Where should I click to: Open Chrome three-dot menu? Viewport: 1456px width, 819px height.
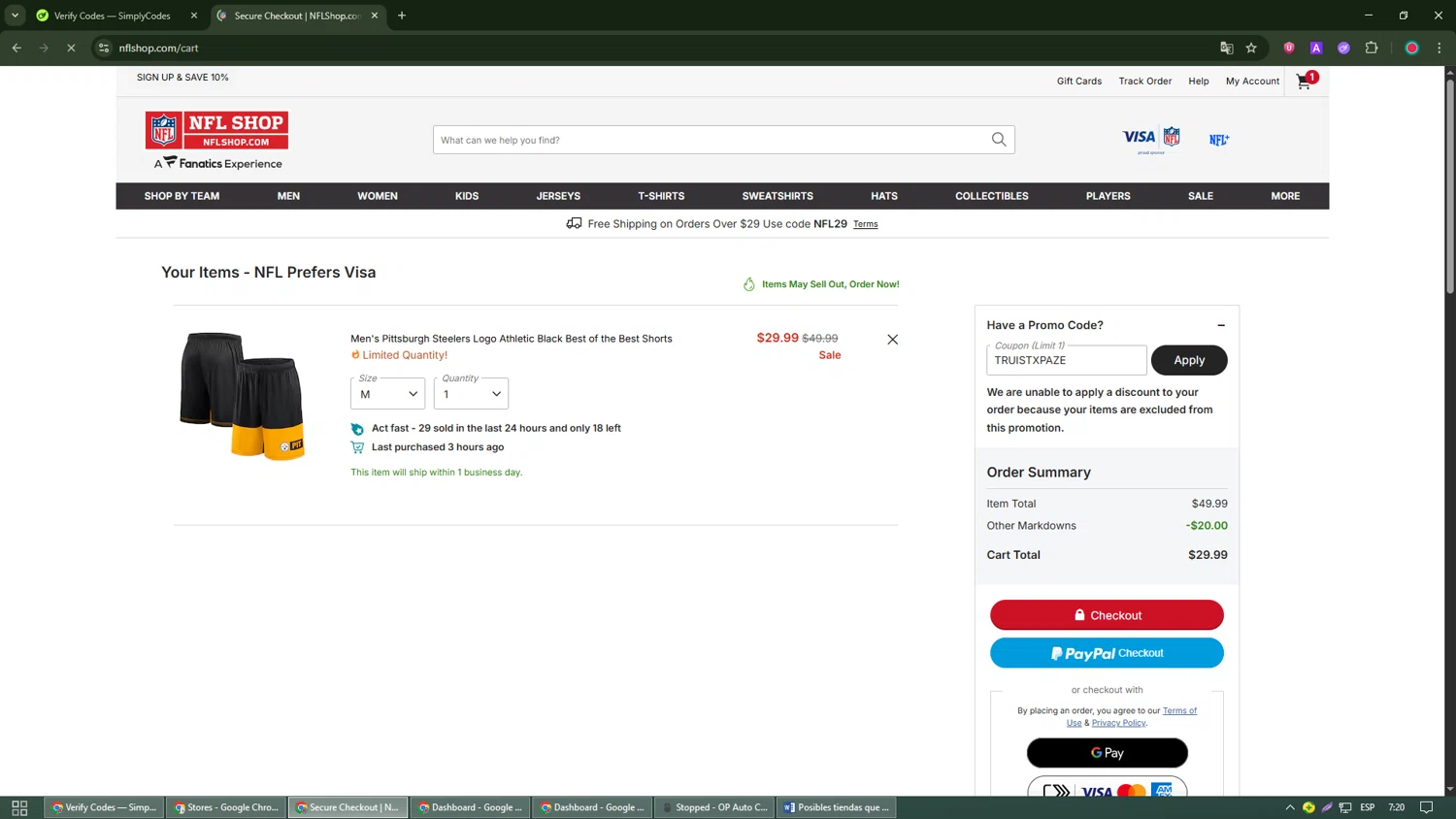[1439, 48]
